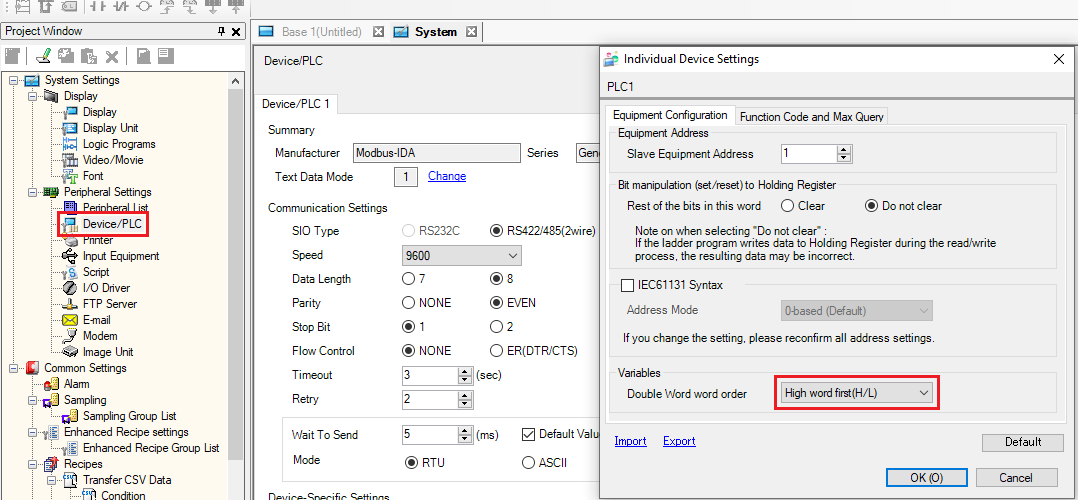Screen dimensions: 1078x500
Task: Click the FTP Server icon in the tree
Action: (70, 304)
